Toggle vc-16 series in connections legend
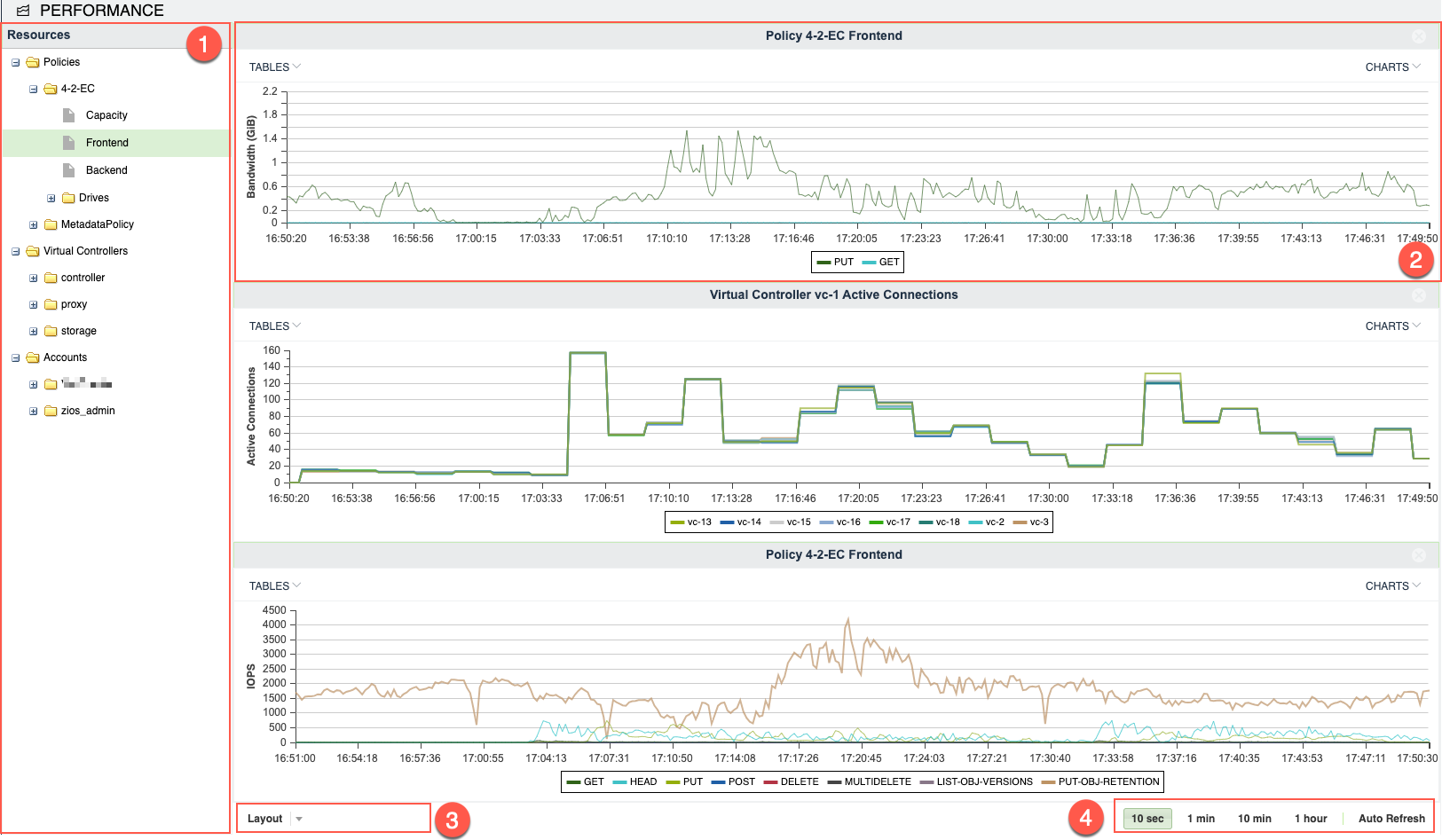 [x=839, y=522]
